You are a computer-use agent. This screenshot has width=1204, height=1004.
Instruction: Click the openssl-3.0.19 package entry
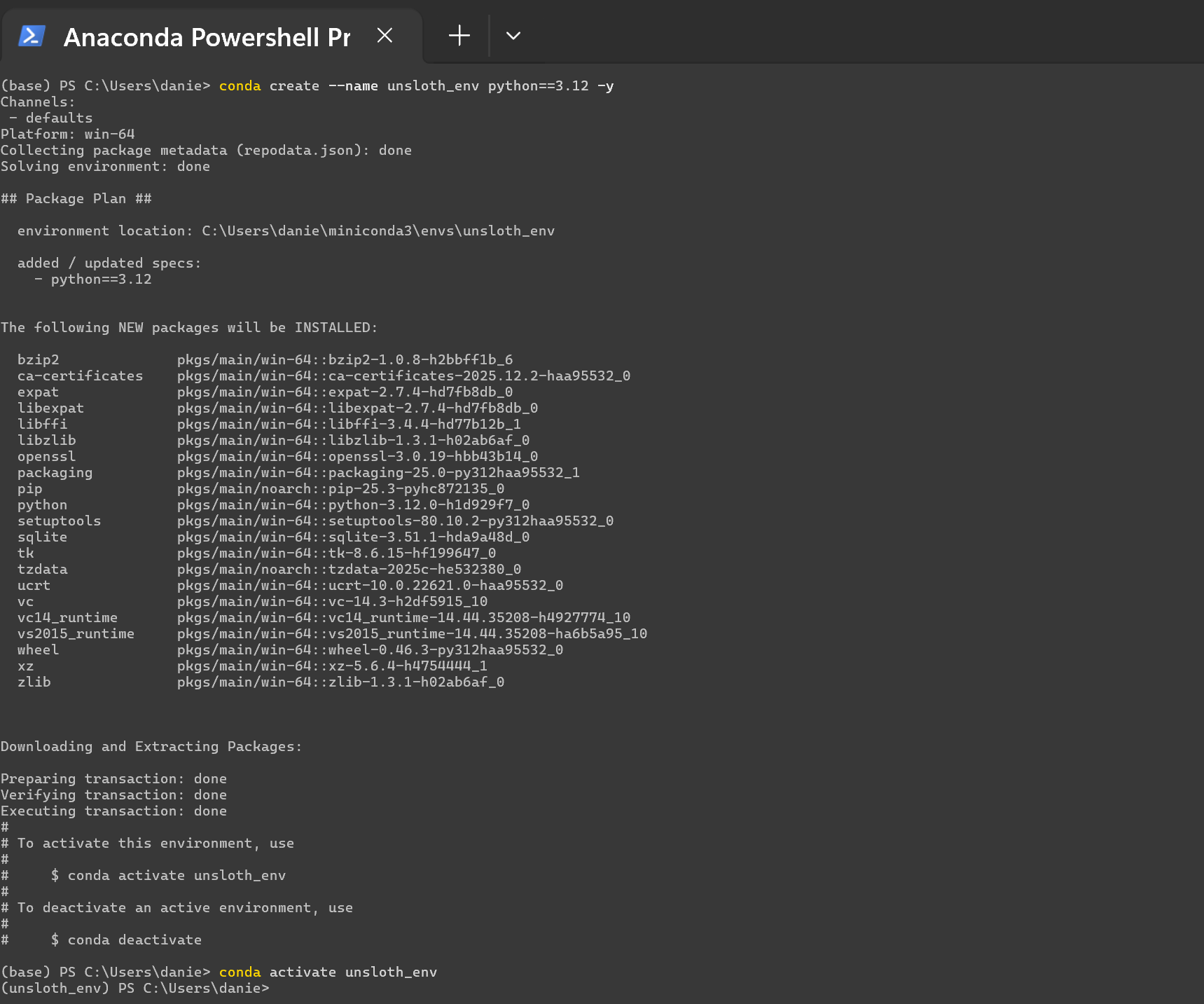[x=433, y=457]
